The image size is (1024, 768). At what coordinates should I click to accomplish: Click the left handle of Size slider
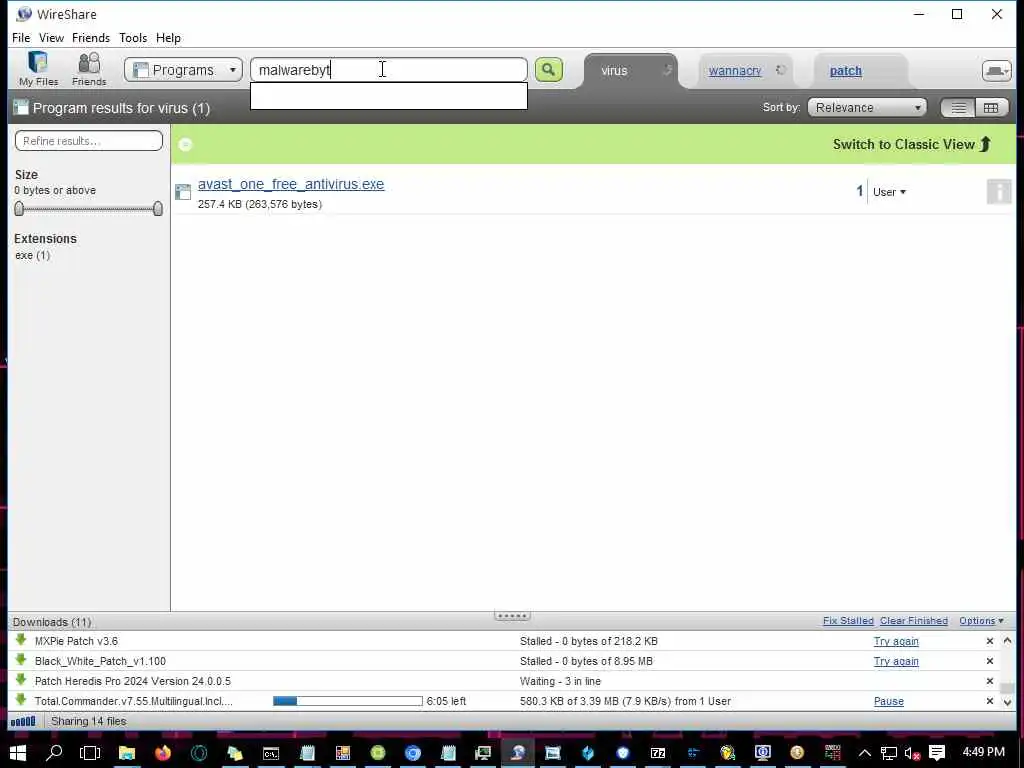click(x=19, y=208)
